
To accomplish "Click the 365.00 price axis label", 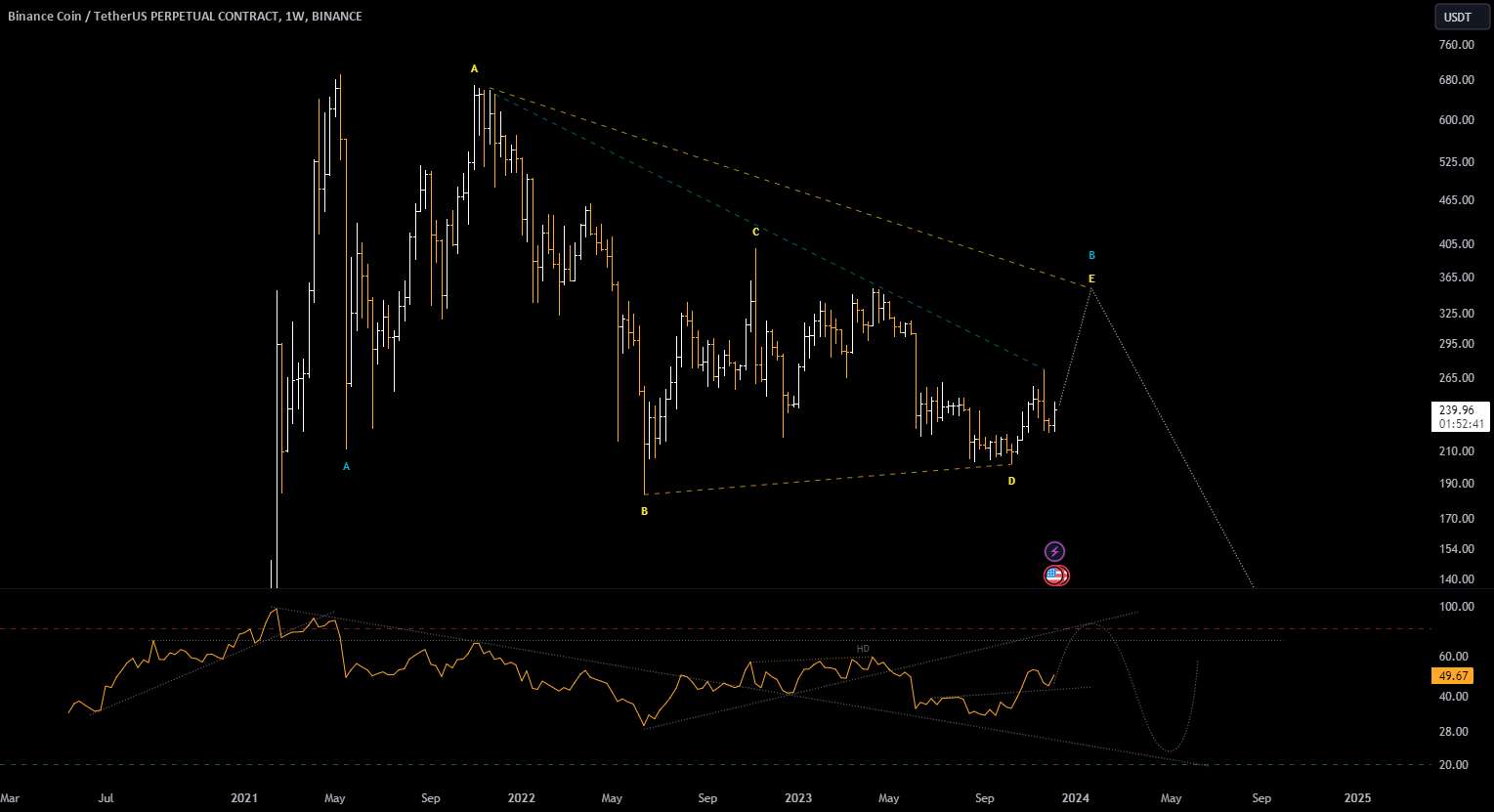I will 1456,278.
